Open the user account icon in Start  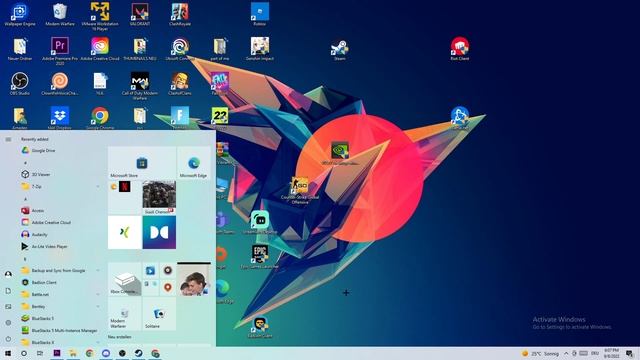[8, 274]
